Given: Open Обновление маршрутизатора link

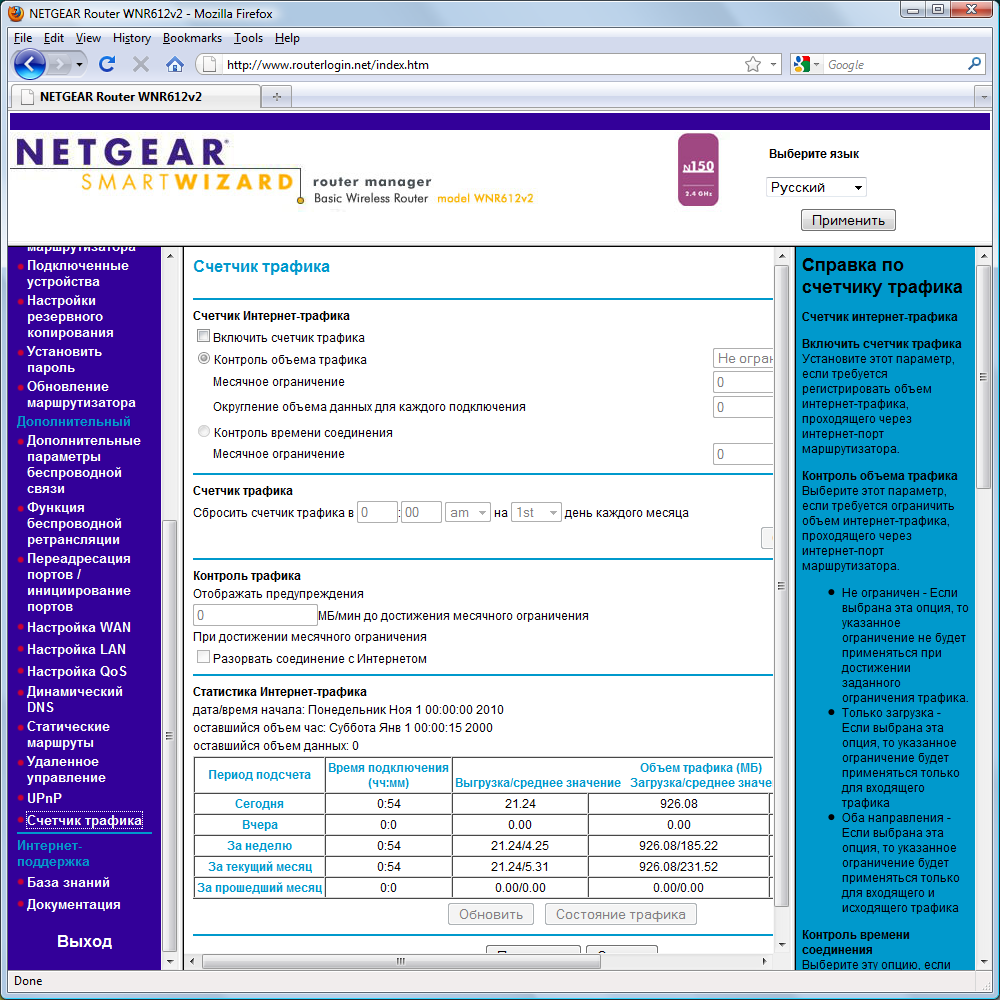Looking at the screenshot, I should coord(81,395).
